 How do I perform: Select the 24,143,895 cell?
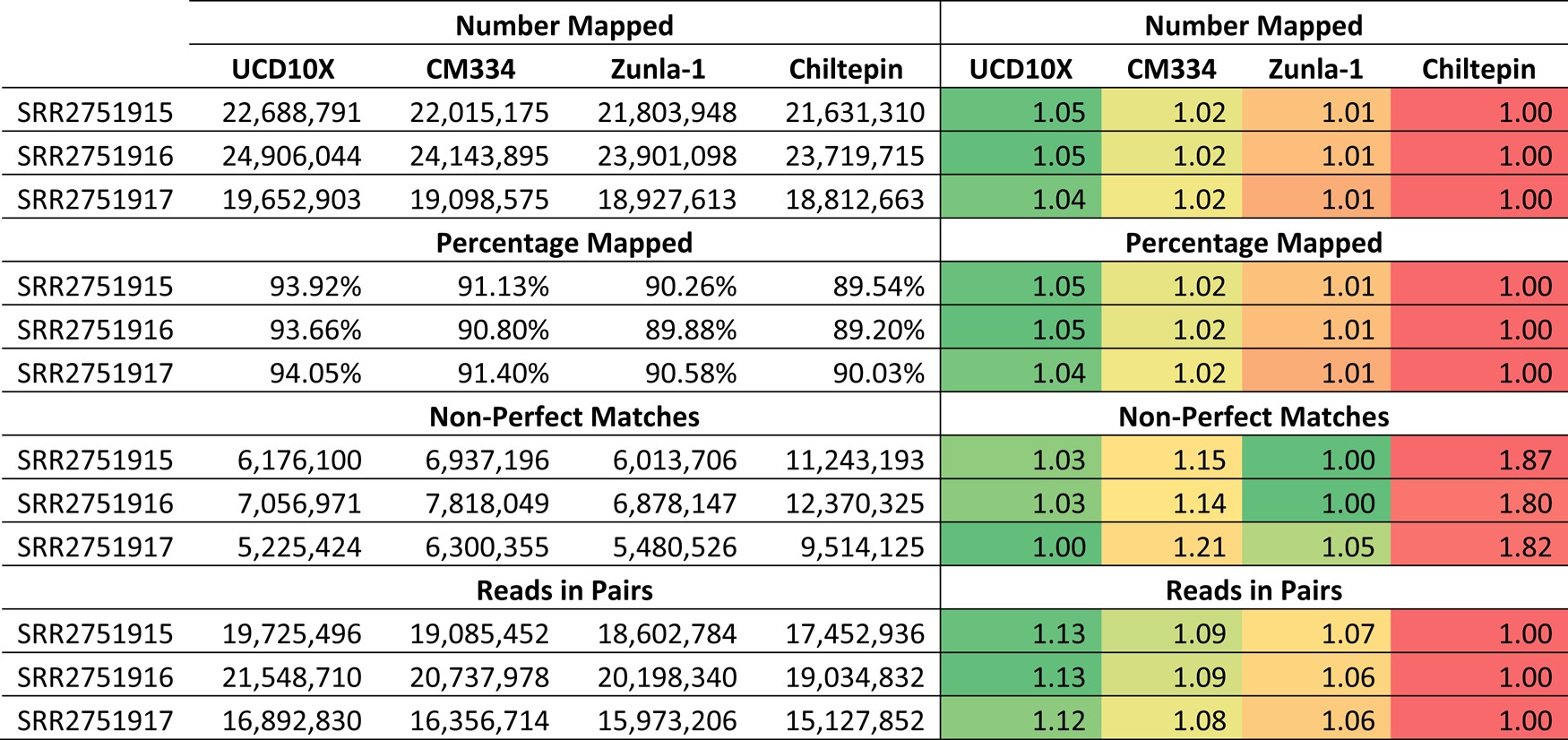[x=479, y=156]
